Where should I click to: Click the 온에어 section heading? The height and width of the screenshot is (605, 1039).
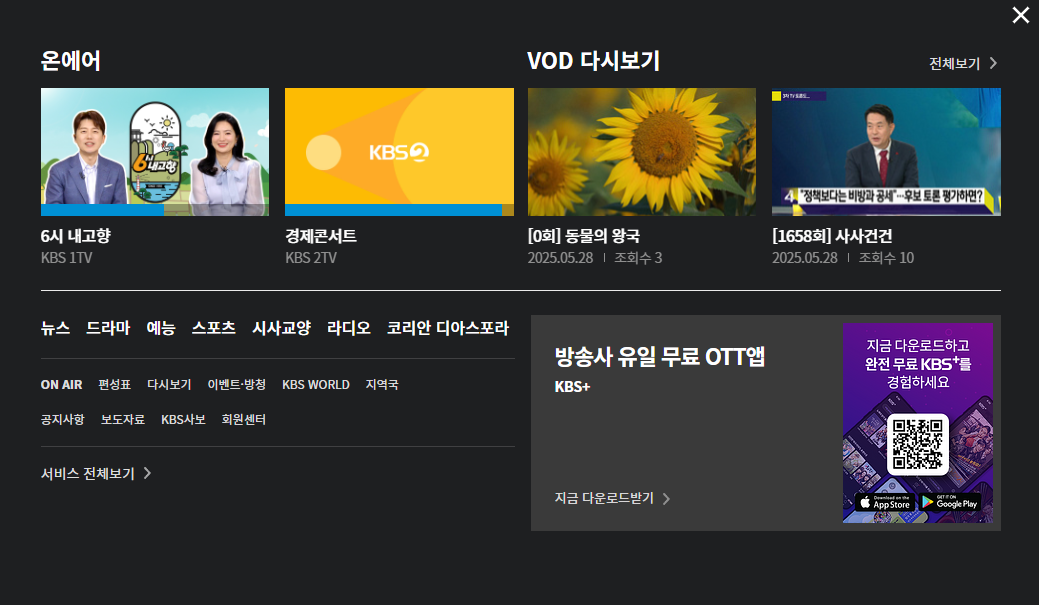point(71,61)
